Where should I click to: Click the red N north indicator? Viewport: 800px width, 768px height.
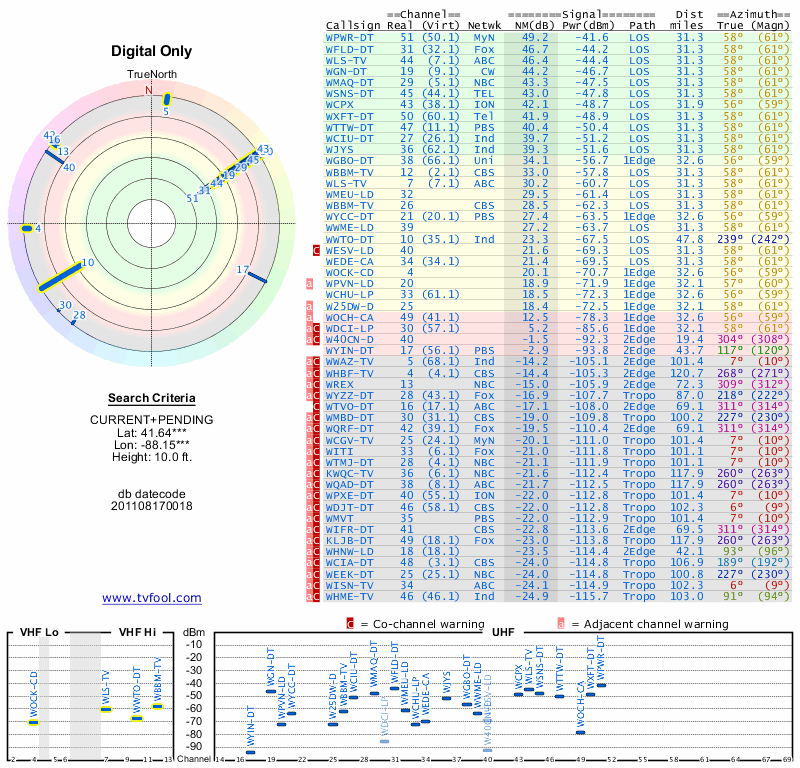click(149, 90)
